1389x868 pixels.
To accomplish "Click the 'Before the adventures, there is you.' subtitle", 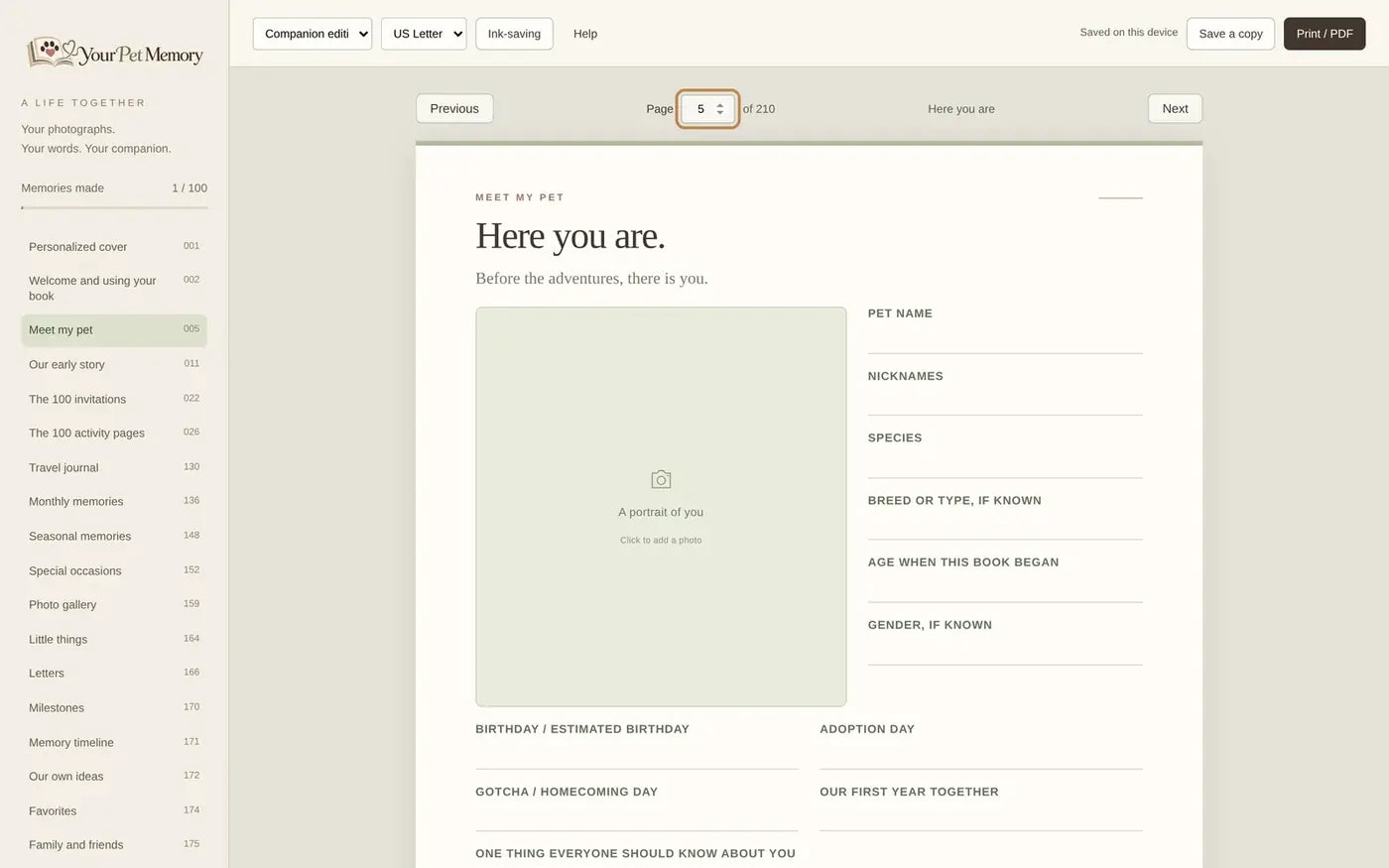I will tap(591, 279).
